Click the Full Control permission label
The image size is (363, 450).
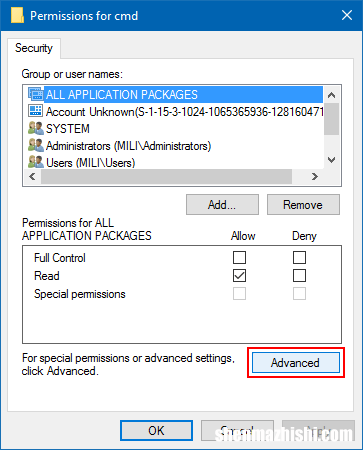pos(60,258)
